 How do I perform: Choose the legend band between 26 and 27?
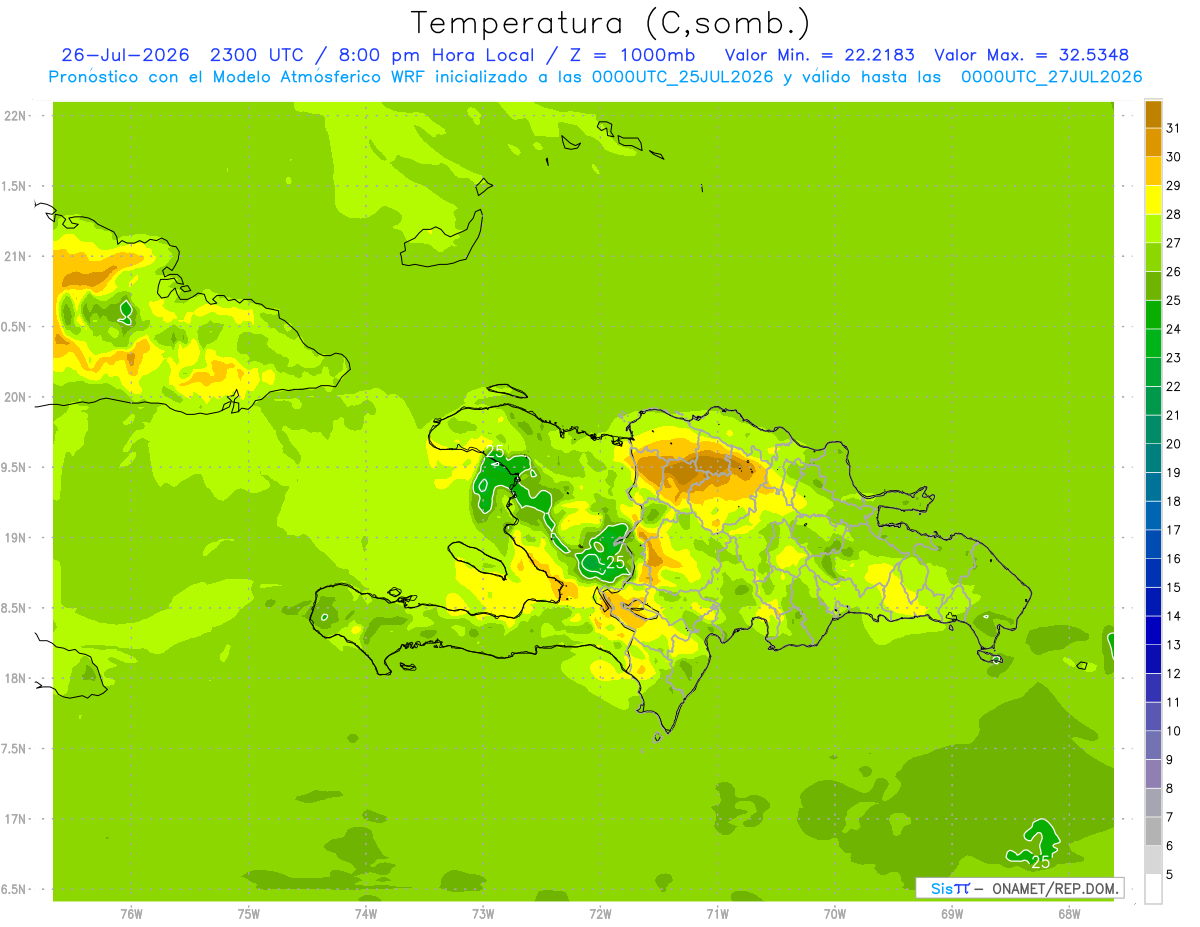click(x=1153, y=257)
